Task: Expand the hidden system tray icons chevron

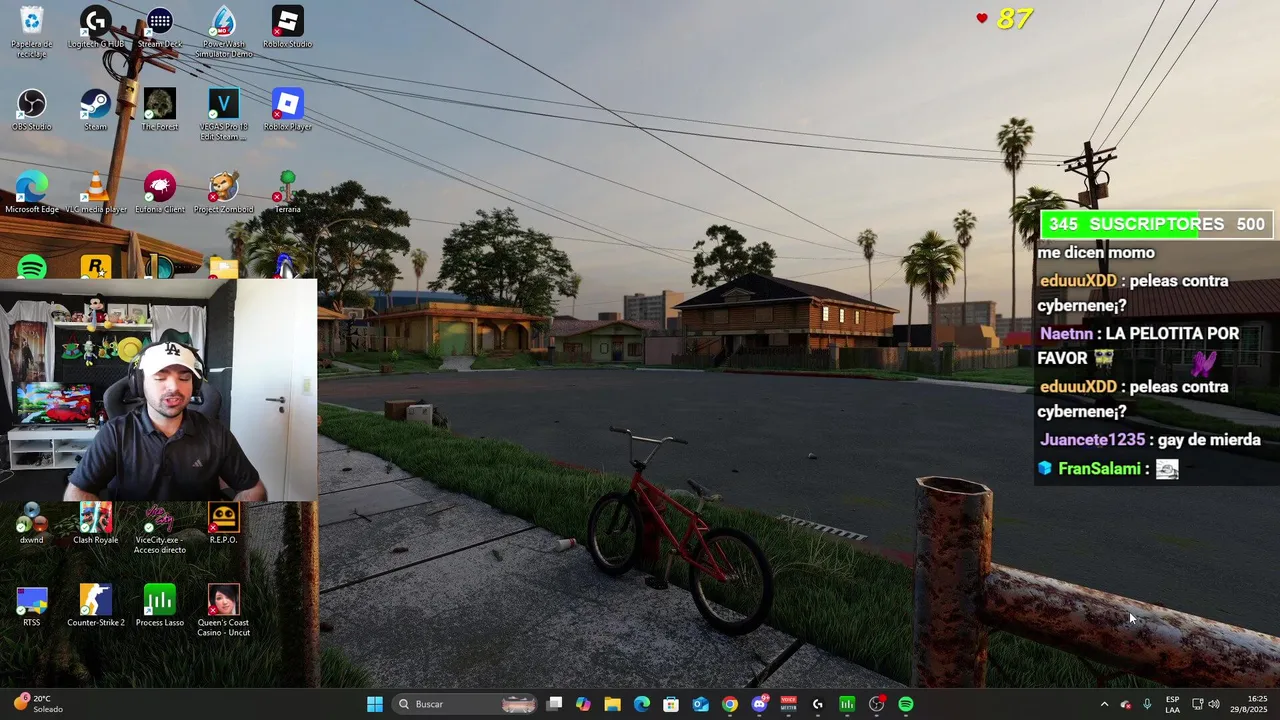Action: (x=1104, y=704)
